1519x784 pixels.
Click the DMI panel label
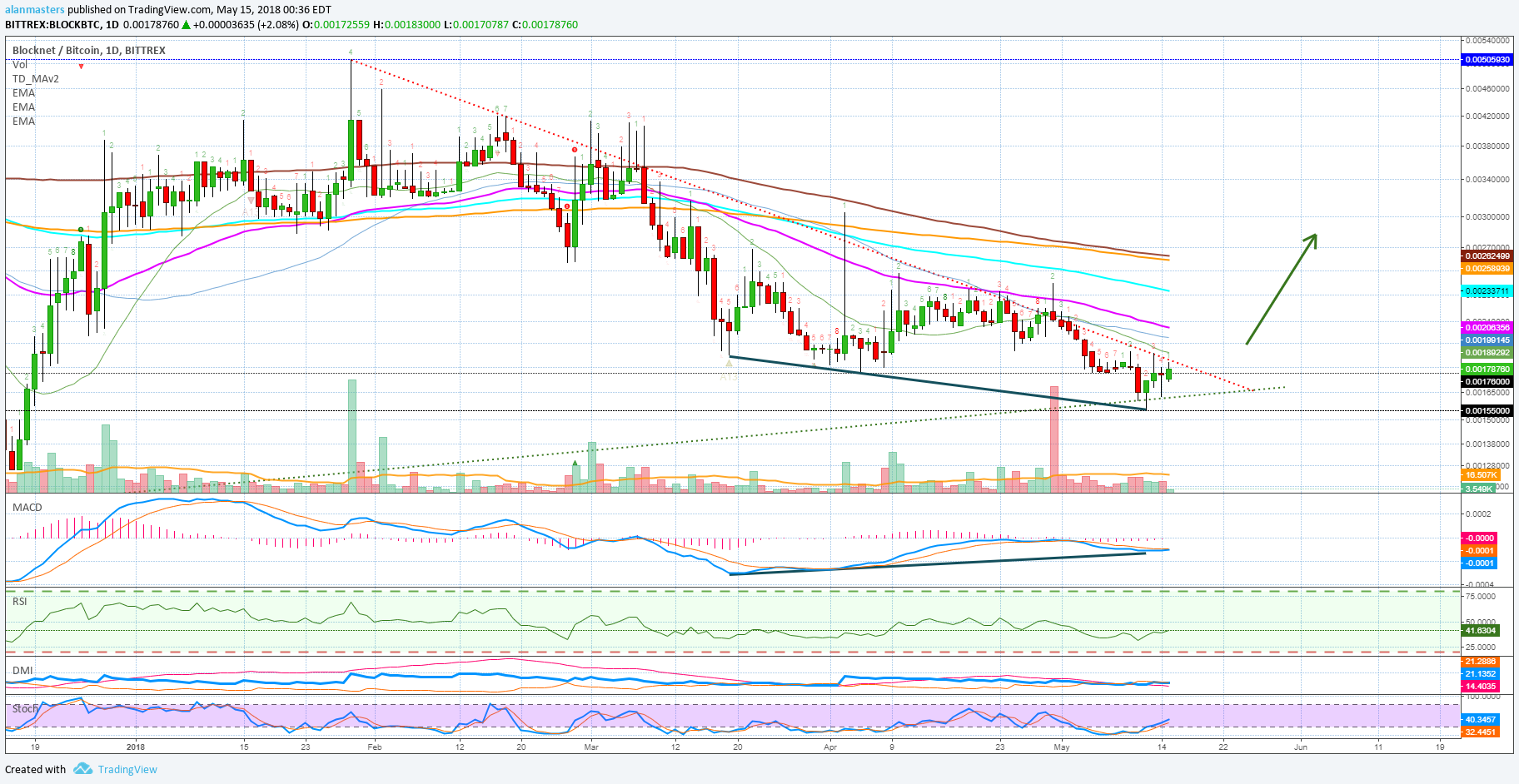(x=22, y=670)
